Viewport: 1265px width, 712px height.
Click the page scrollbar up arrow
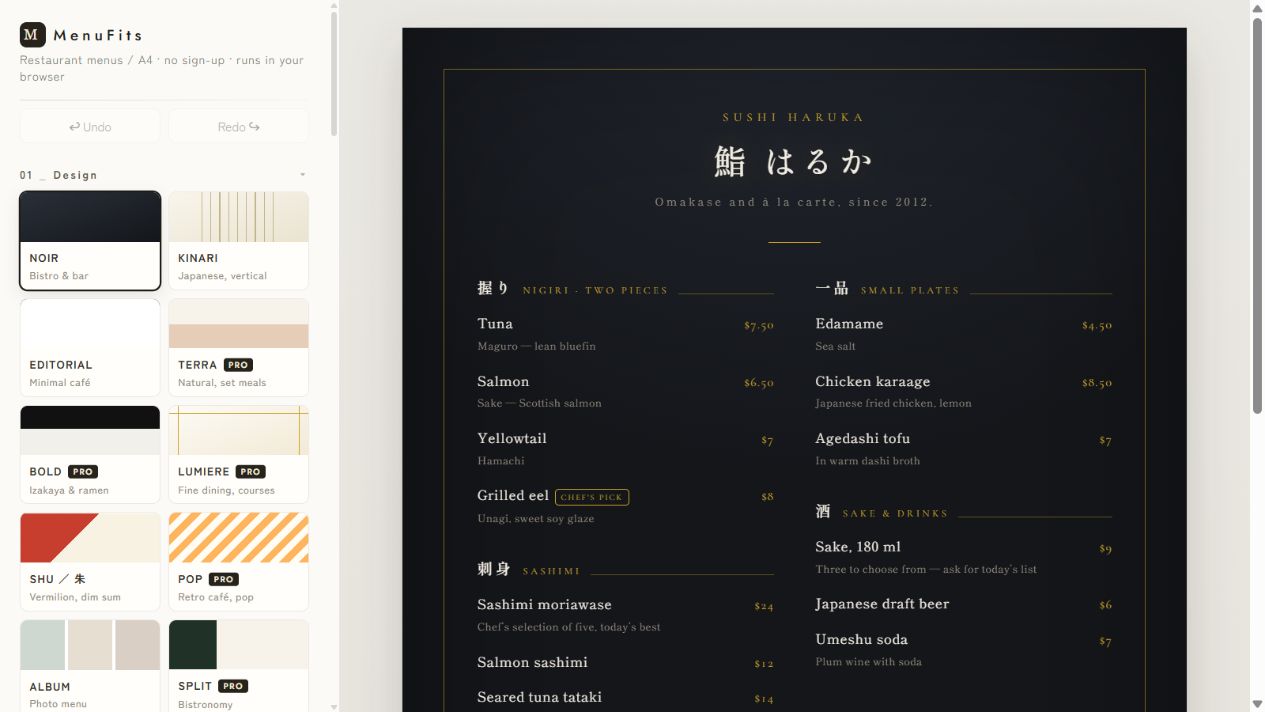tap(1257, 7)
